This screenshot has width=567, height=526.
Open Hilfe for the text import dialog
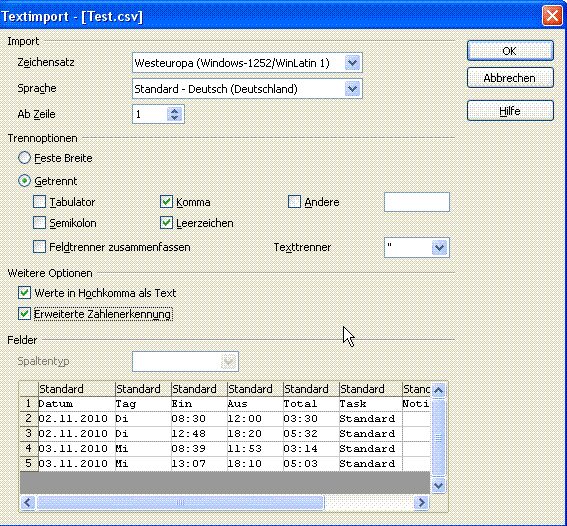510,111
